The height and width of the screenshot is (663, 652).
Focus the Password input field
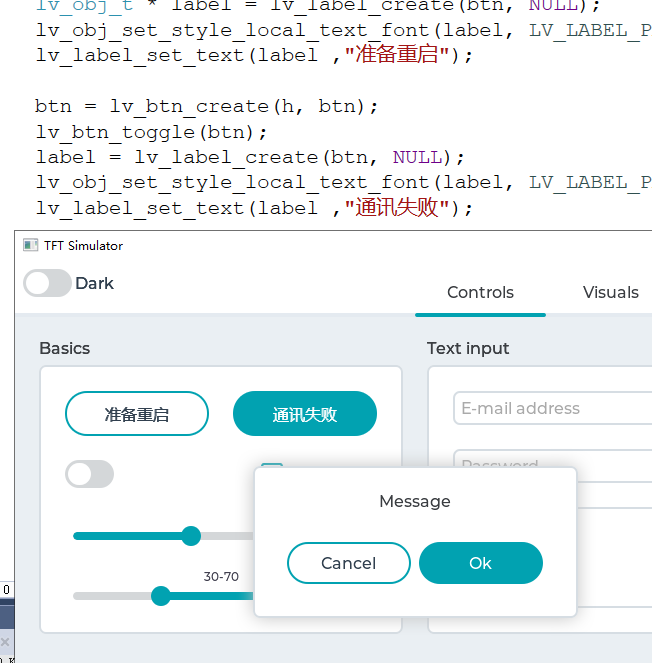[x=553, y=459]
